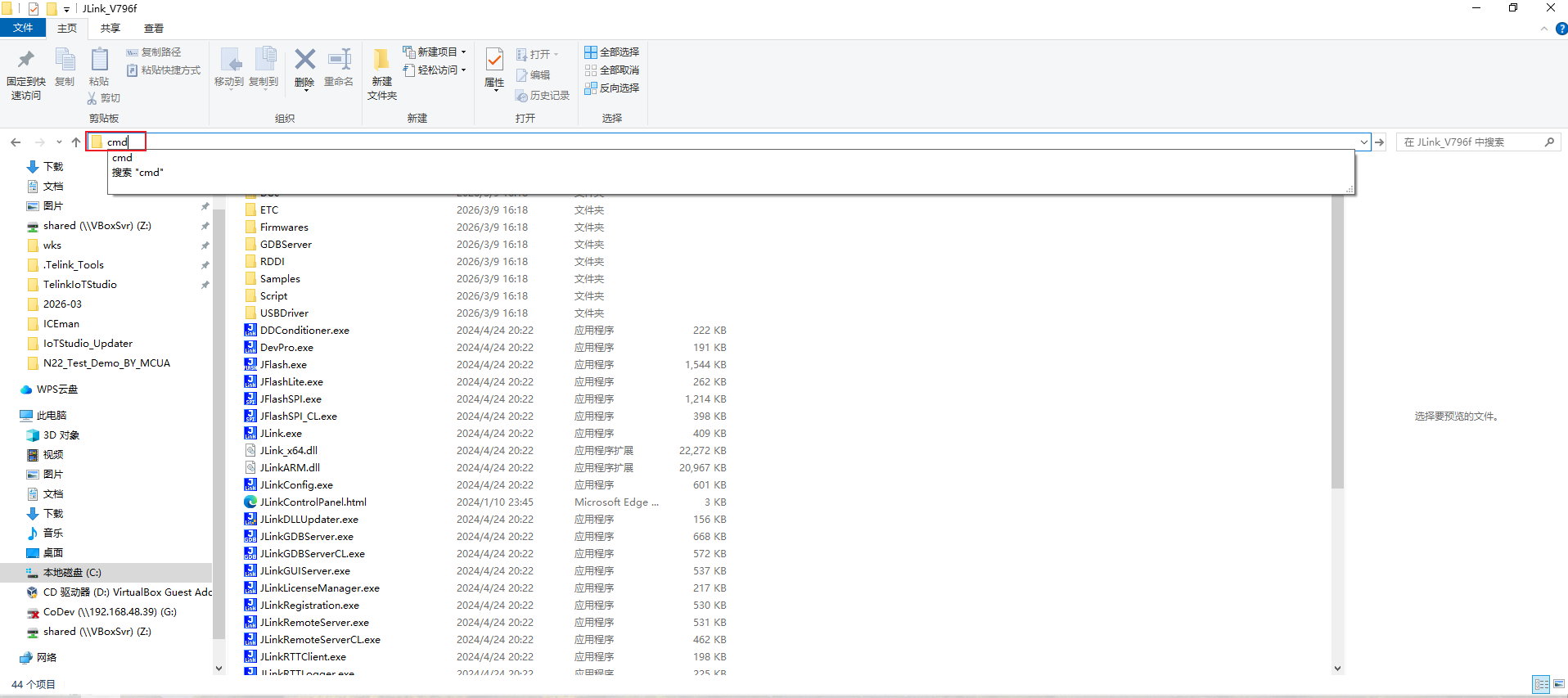Viewport: 1568px width, 698px height.
Task: Click Paste shortcut (粘贴快捷方式)
Action: click(164, 70)
